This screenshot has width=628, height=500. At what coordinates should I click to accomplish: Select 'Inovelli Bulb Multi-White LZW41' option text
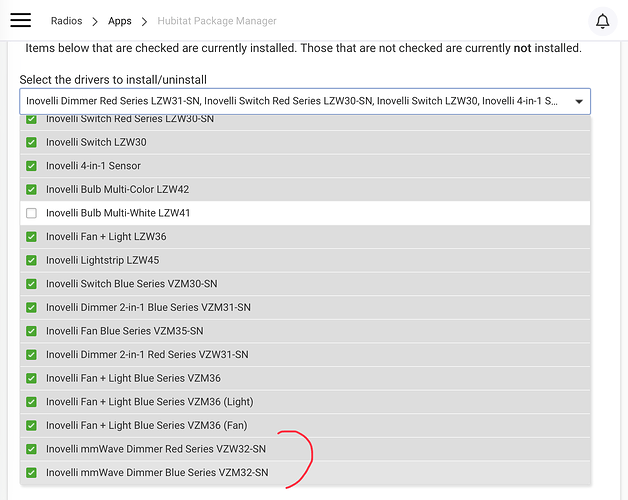tap(118, 213)
